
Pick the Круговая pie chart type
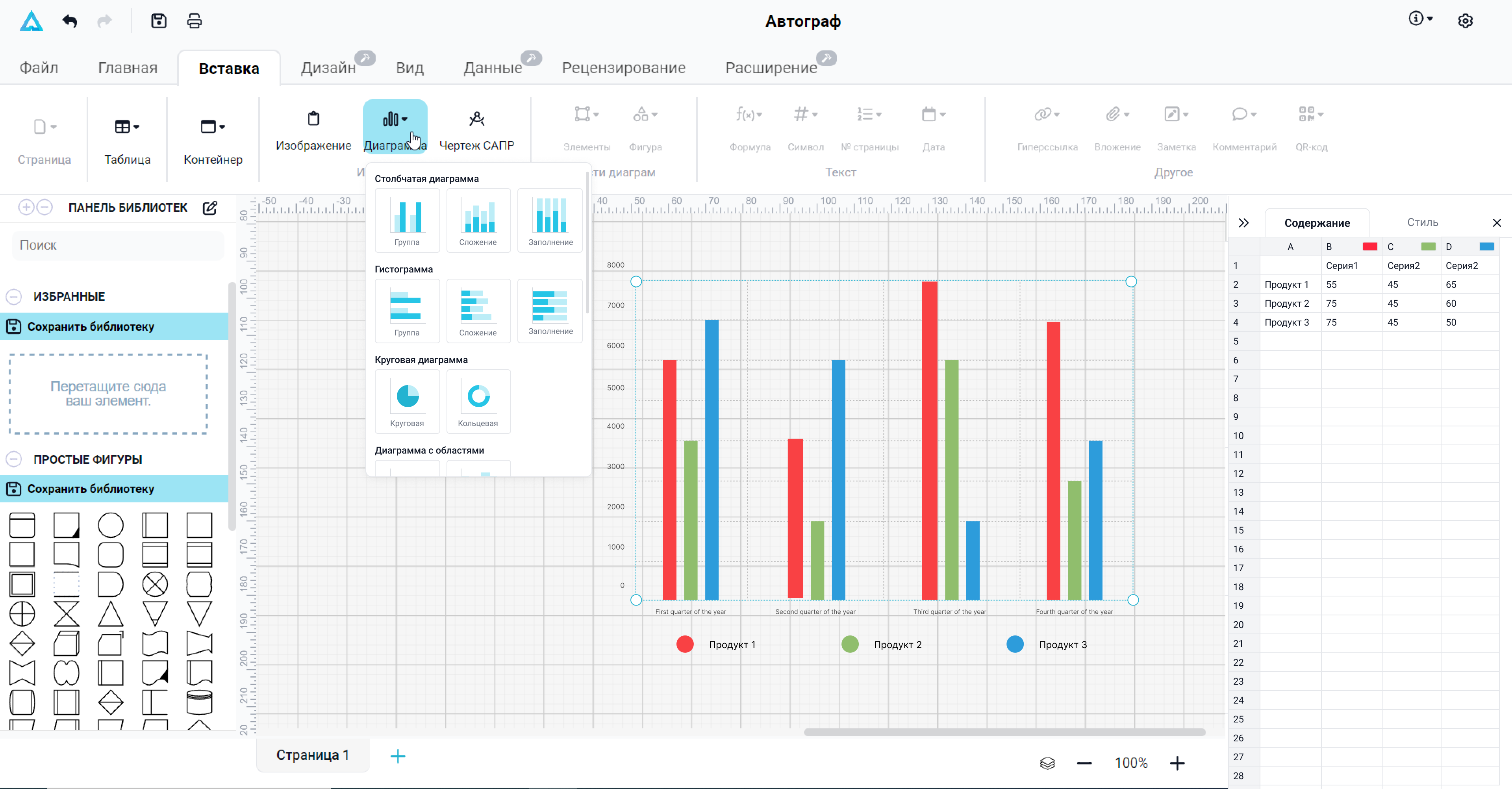point(407,402)
